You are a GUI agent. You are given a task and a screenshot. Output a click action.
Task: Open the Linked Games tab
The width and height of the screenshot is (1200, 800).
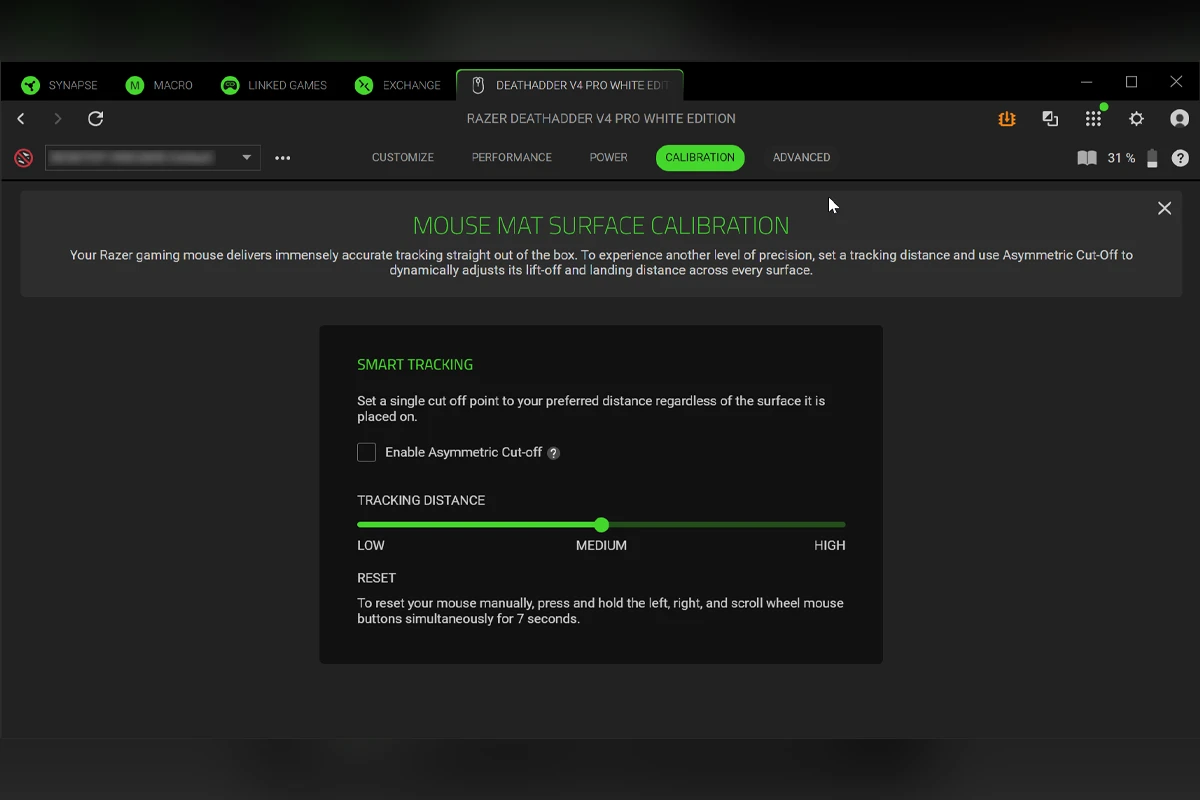pyautogui.click(x=274, y=85)
